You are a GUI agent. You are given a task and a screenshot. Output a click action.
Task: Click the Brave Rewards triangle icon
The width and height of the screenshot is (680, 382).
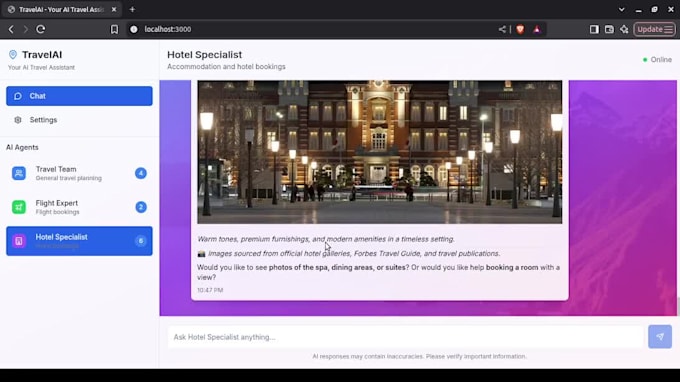(537, 29)
